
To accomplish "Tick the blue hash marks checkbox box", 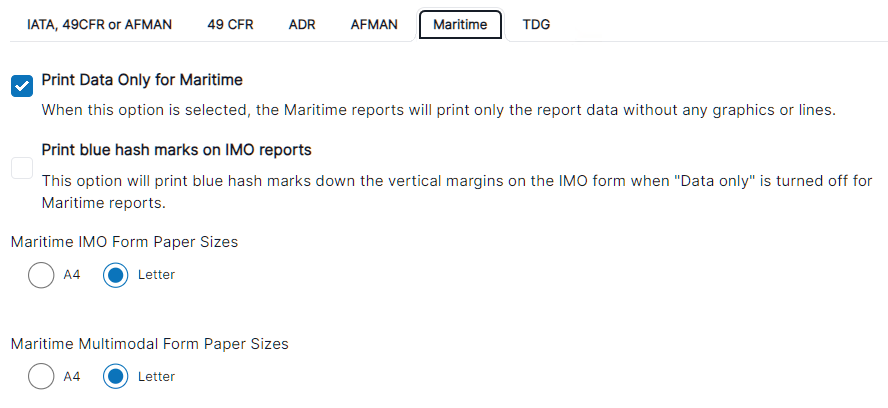I will coord(22,168).
